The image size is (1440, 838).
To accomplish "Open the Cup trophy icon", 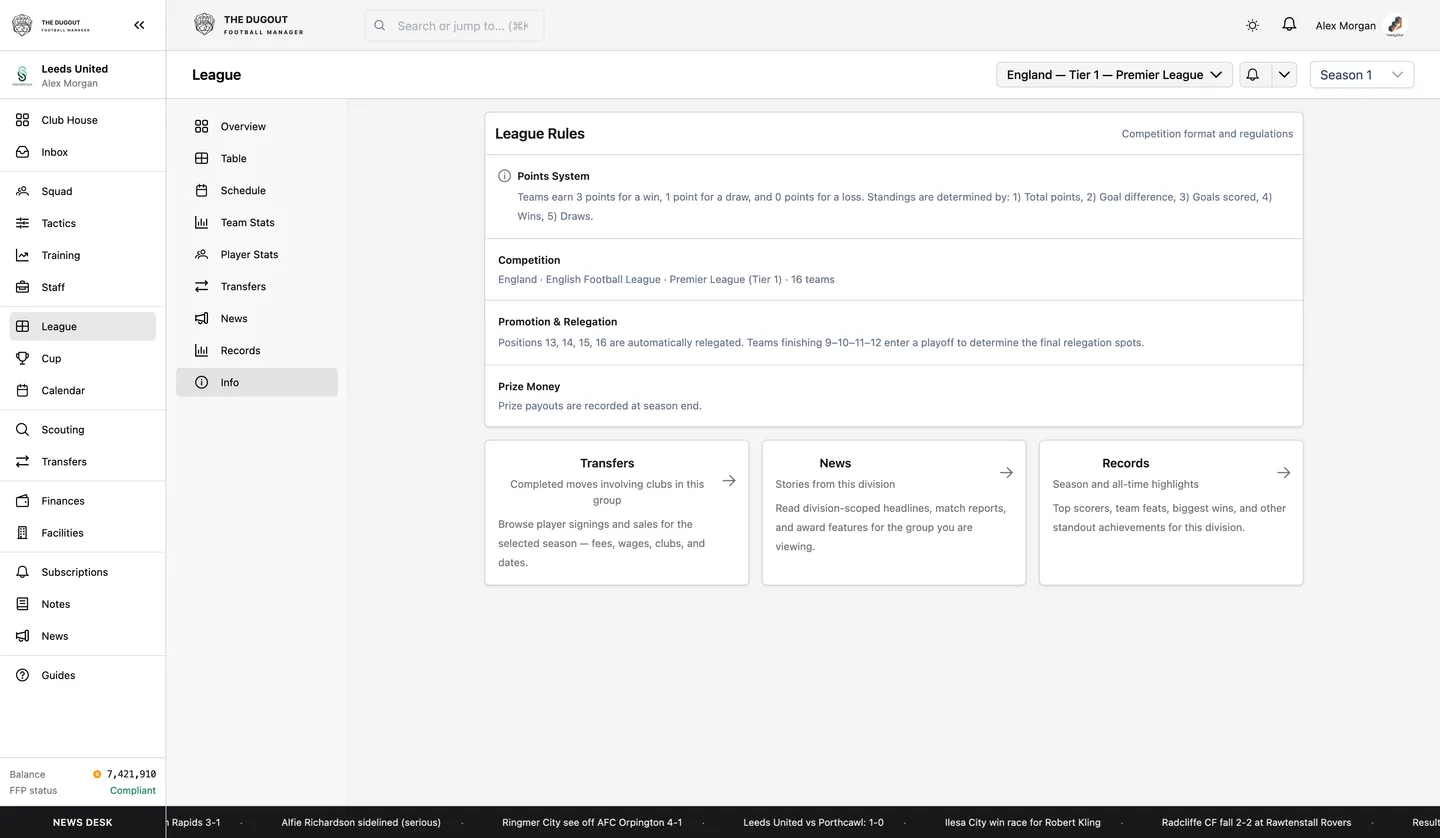I will [x=22, y=358].
